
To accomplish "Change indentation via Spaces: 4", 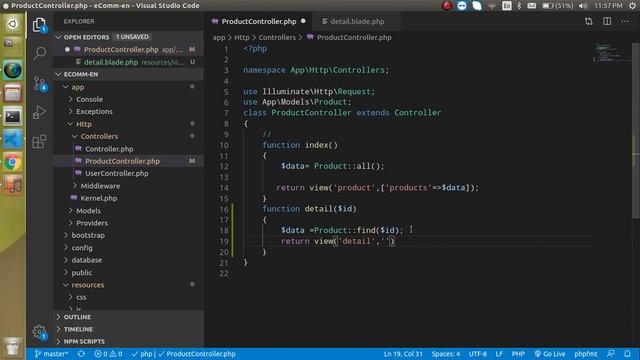I will tap(446, 354).
